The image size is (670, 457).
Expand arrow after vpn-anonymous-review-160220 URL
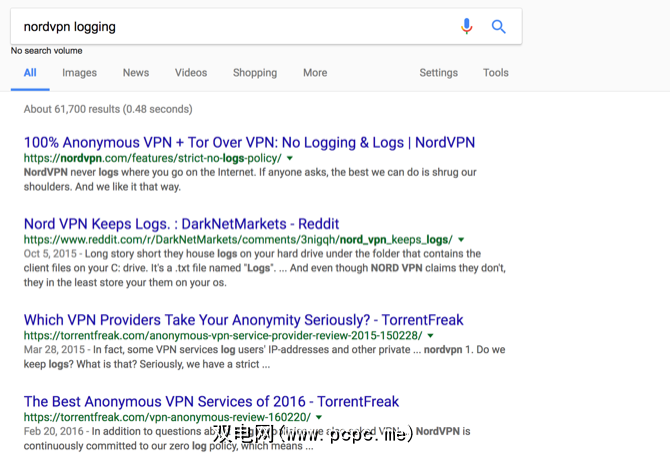click(x=319, y=417)
